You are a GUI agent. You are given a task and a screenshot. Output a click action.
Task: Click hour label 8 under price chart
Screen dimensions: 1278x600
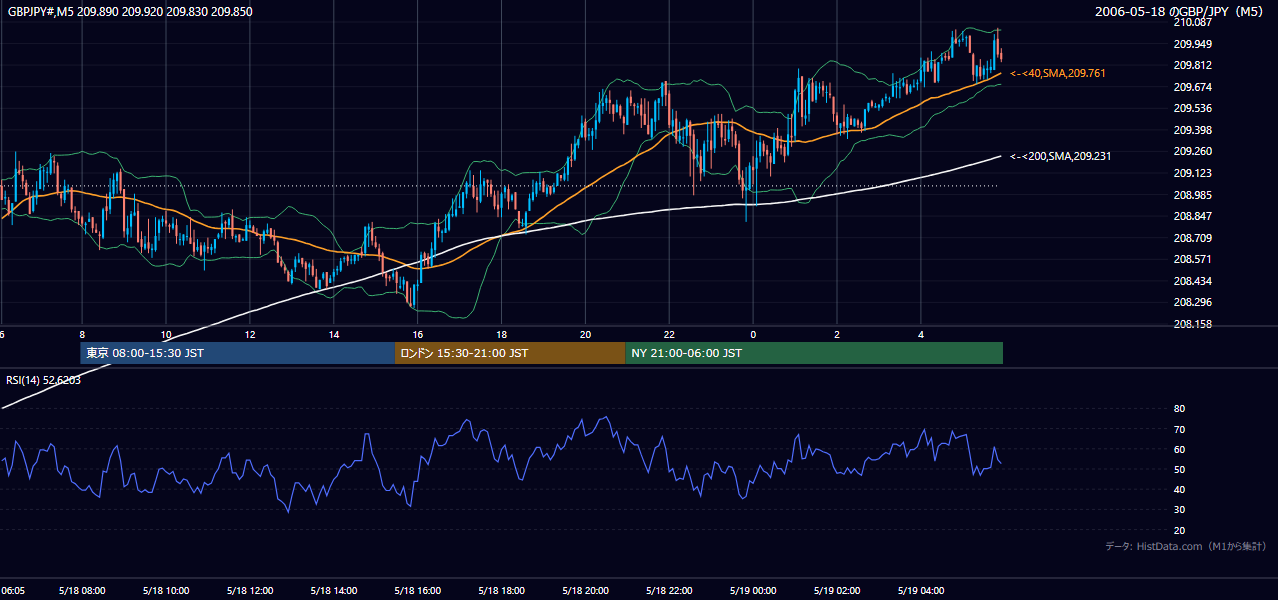point(82,335)
